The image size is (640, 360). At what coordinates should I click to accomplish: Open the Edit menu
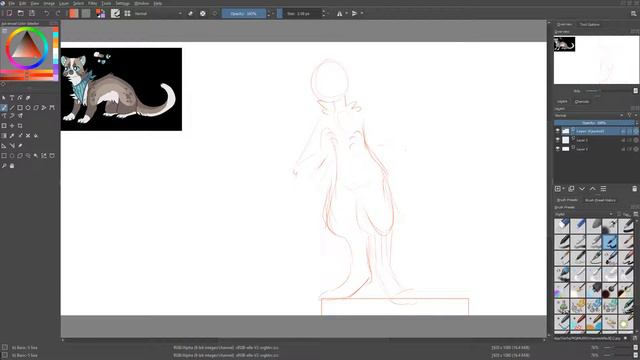point(22,3)
